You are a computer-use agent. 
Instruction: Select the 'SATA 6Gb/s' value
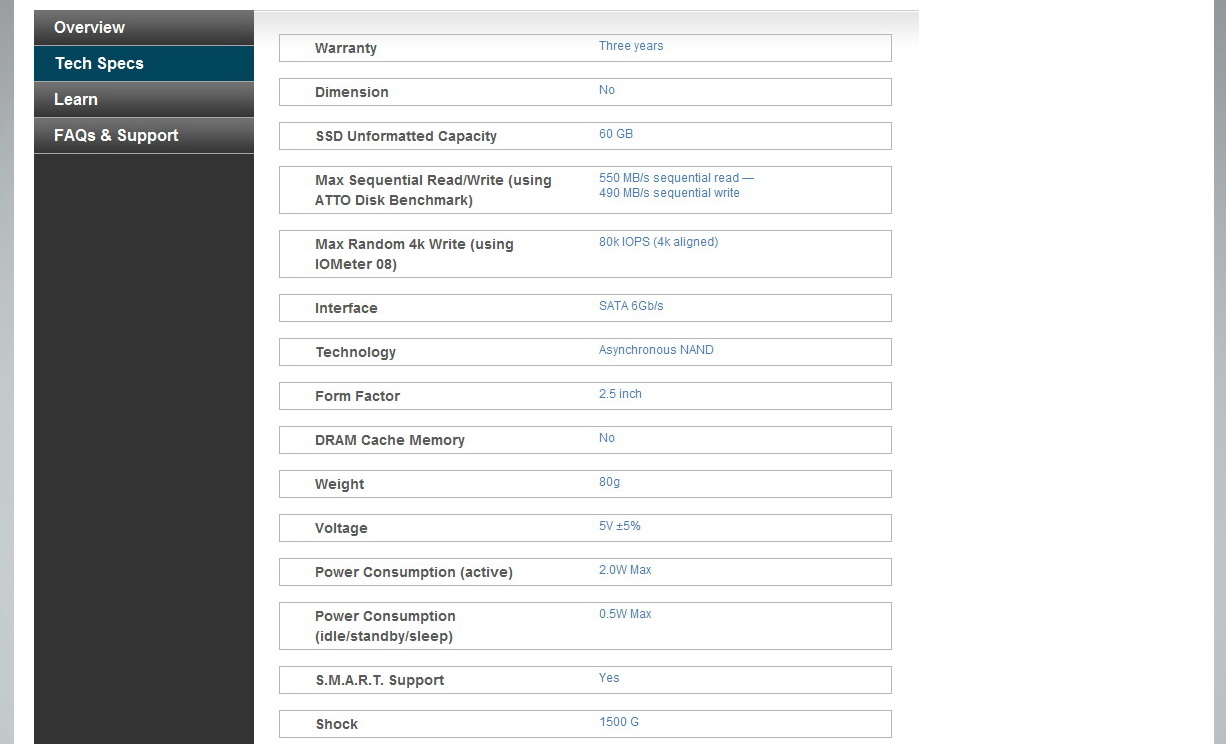click(631, 306)
